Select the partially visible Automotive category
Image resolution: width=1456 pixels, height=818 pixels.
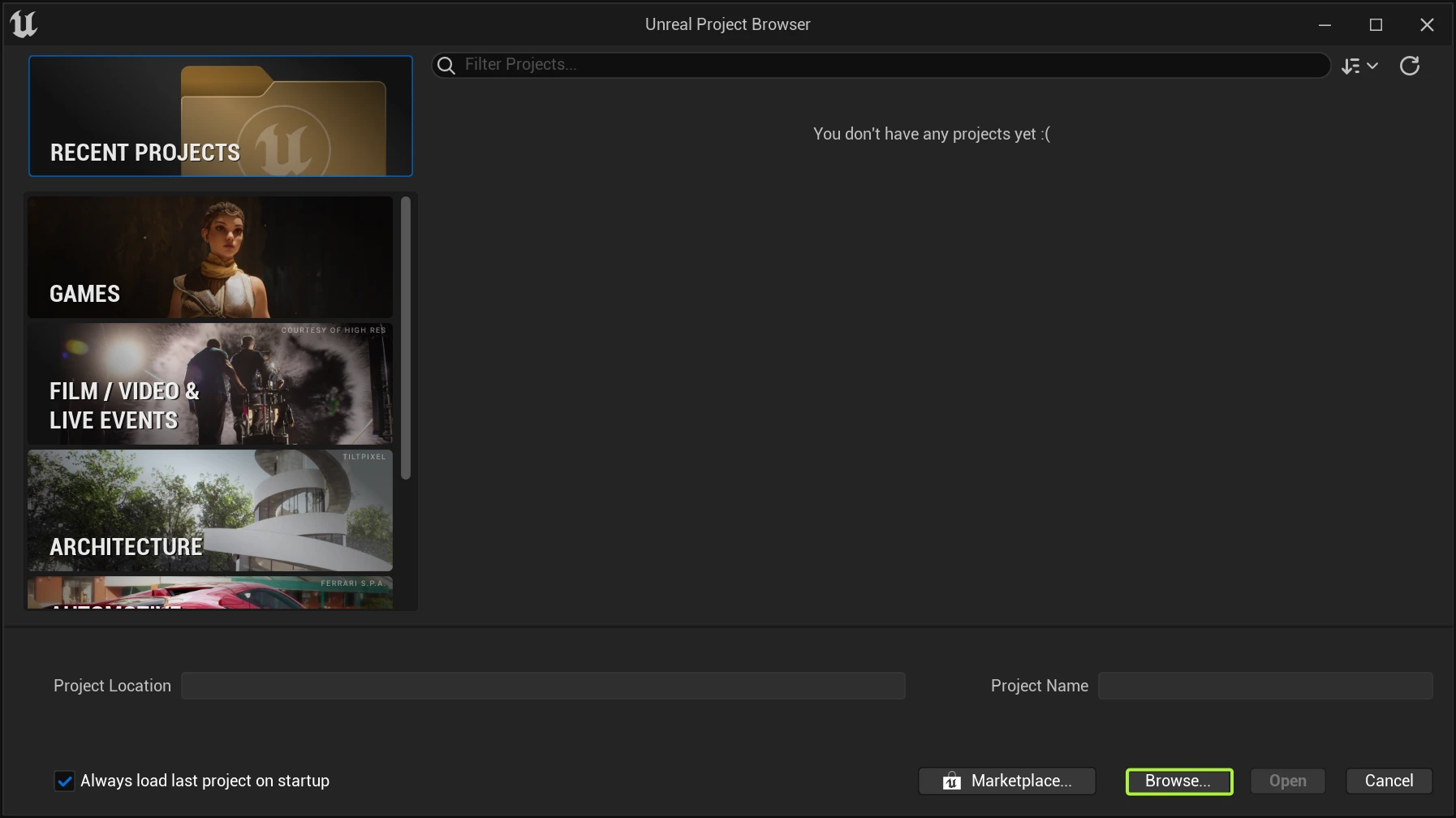pos(210,593)
